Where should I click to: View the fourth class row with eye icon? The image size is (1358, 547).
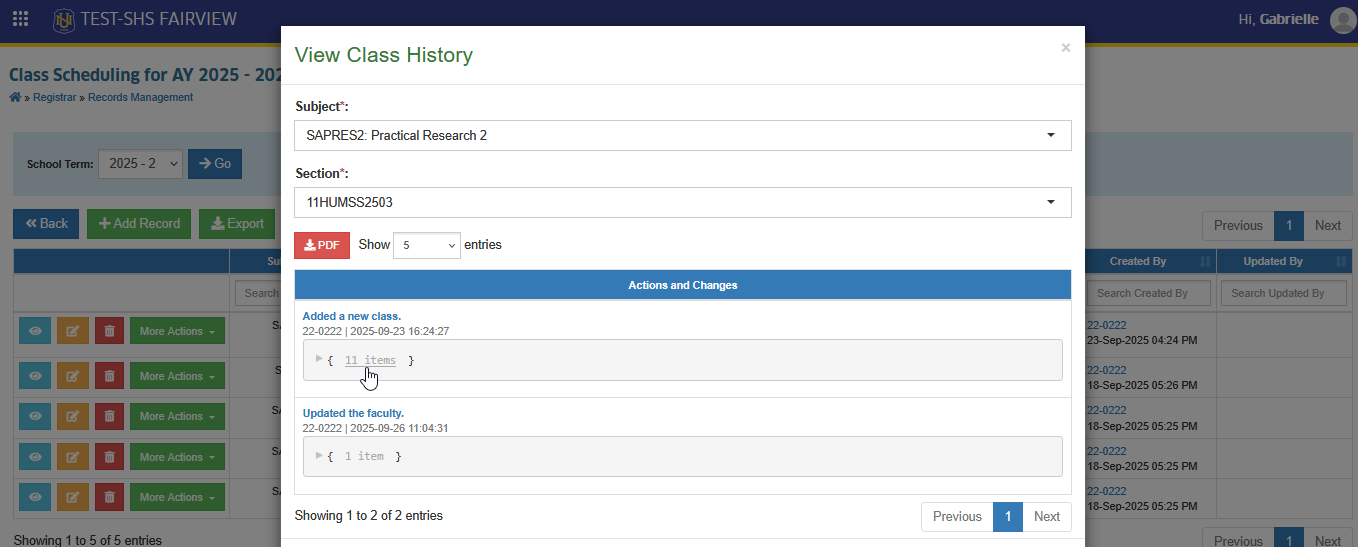pyautogui.click(x=35, y=457)
